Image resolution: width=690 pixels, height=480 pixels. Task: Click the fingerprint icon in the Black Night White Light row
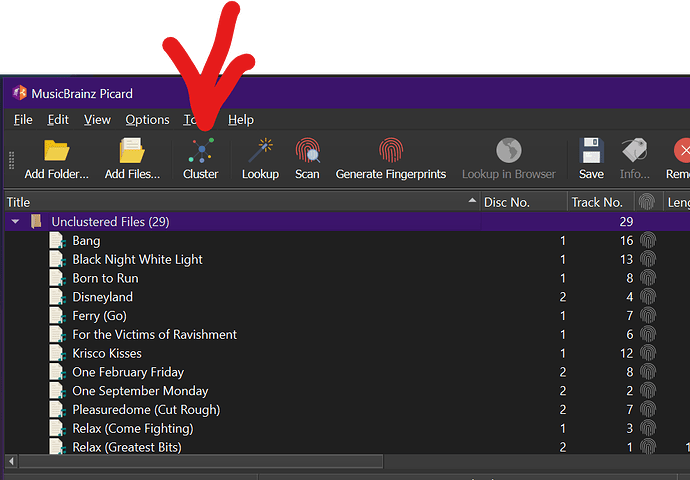click(648, 259)
